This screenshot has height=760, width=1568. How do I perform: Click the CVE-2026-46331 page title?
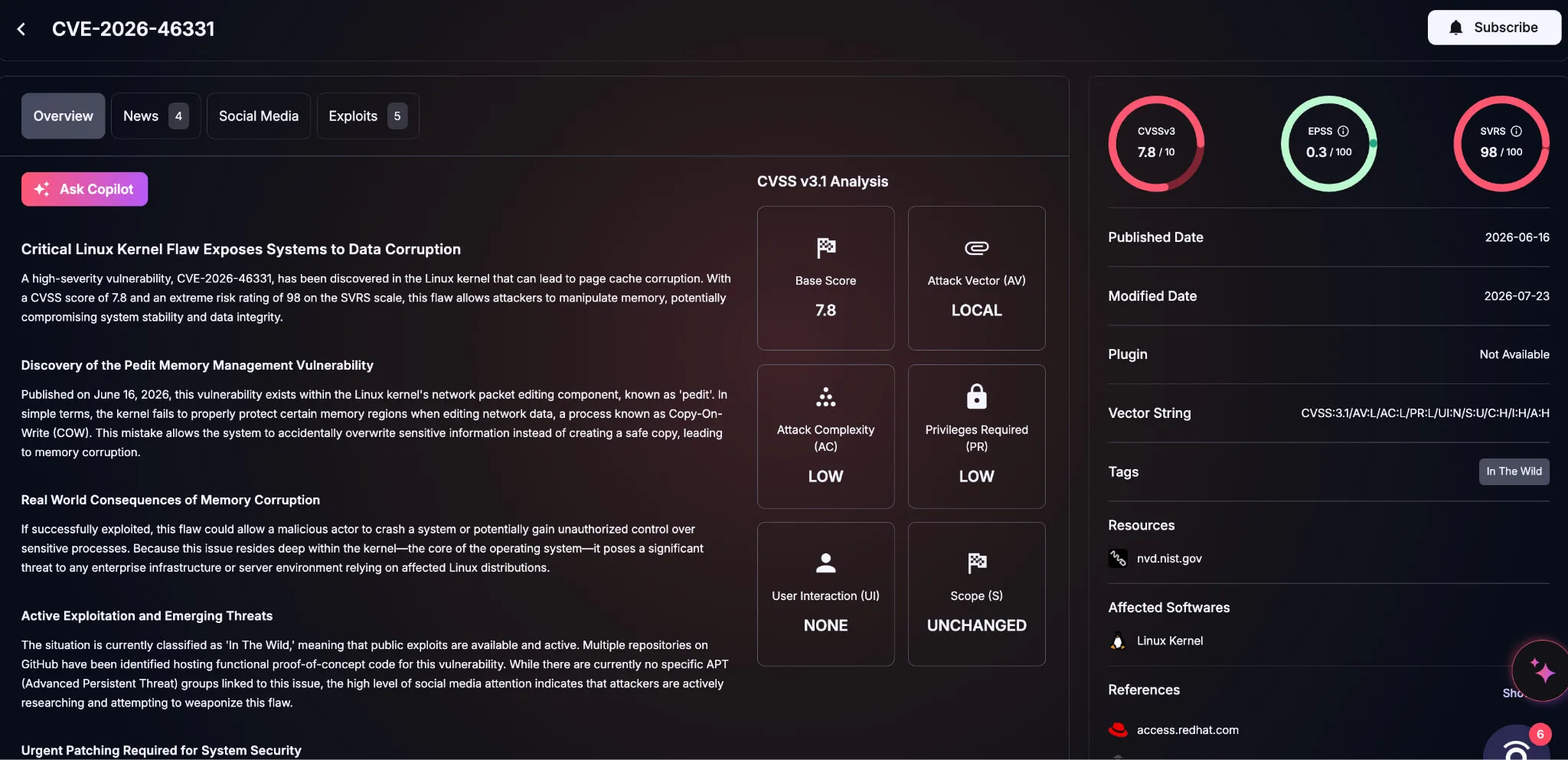pyautogui.click(x=133, y=29)
